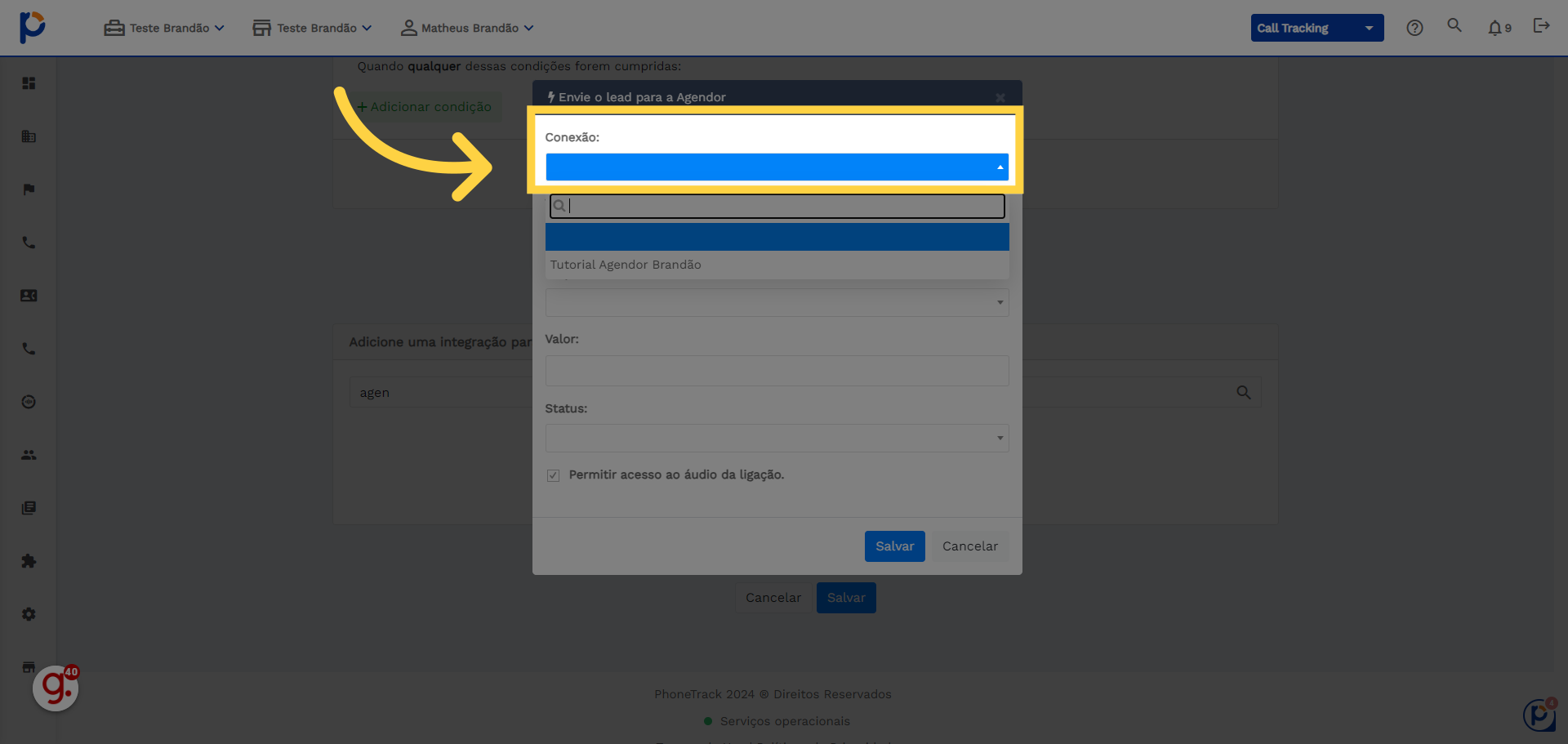Open the Matheus Brandão user menu
This screenshot has height=744, width=1568.
tap(467, 28)
